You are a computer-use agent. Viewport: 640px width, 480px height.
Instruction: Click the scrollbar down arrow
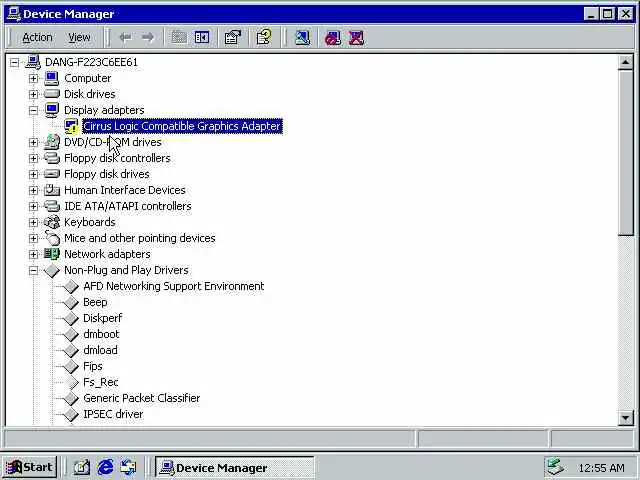pos(625,418)
